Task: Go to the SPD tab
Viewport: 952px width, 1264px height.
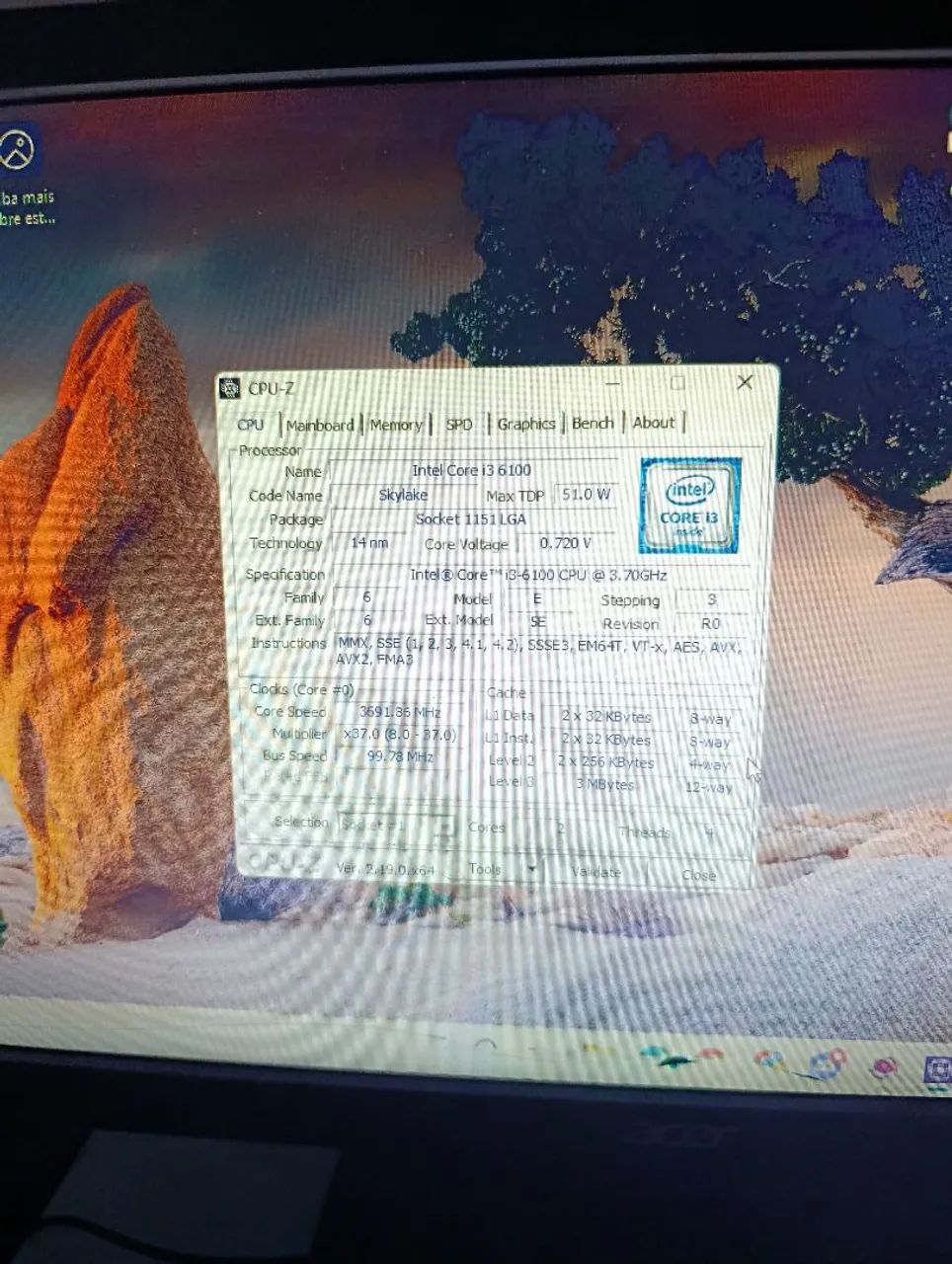Action: click(459, 425)
